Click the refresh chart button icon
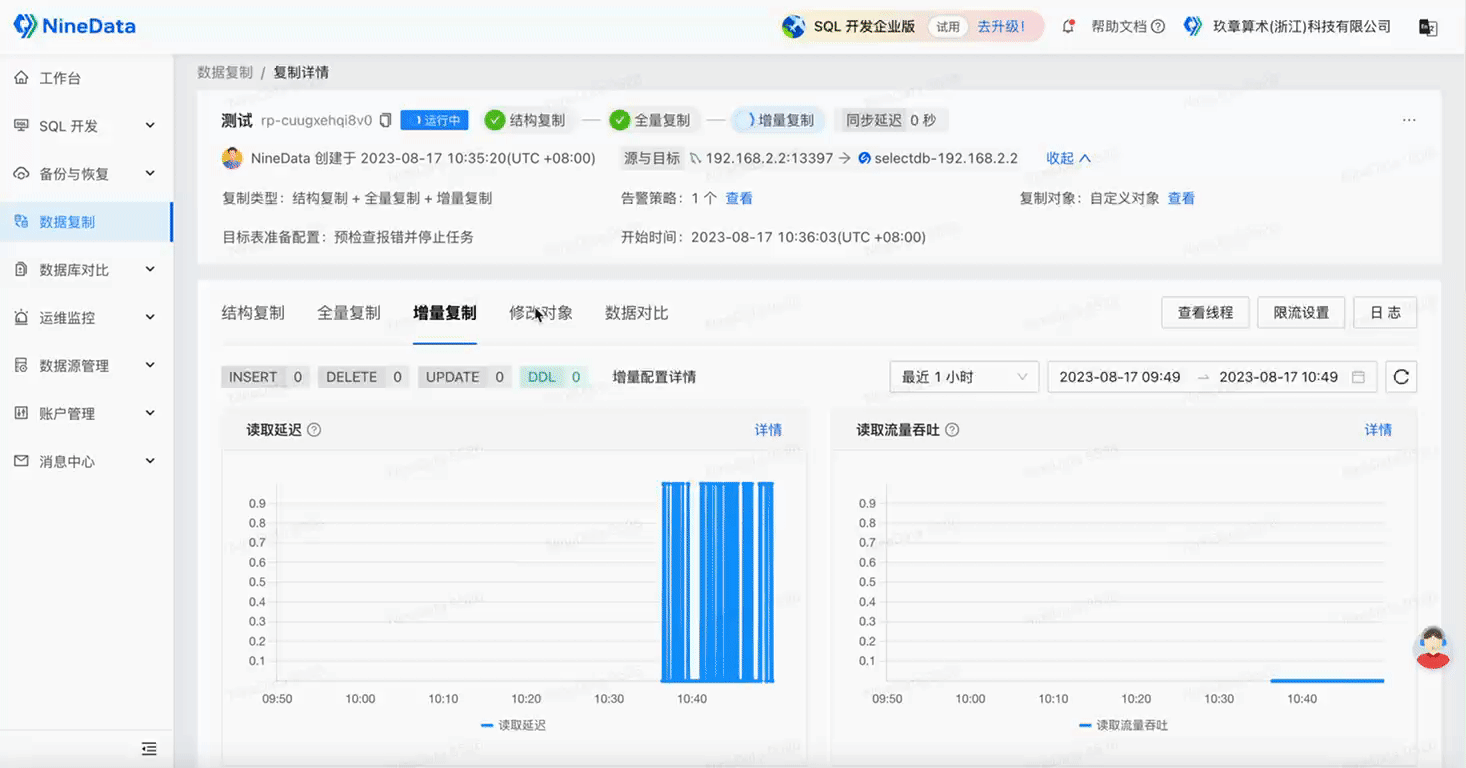The height and width of the screenshot is (768, 1466). [x=1401, y=377]
